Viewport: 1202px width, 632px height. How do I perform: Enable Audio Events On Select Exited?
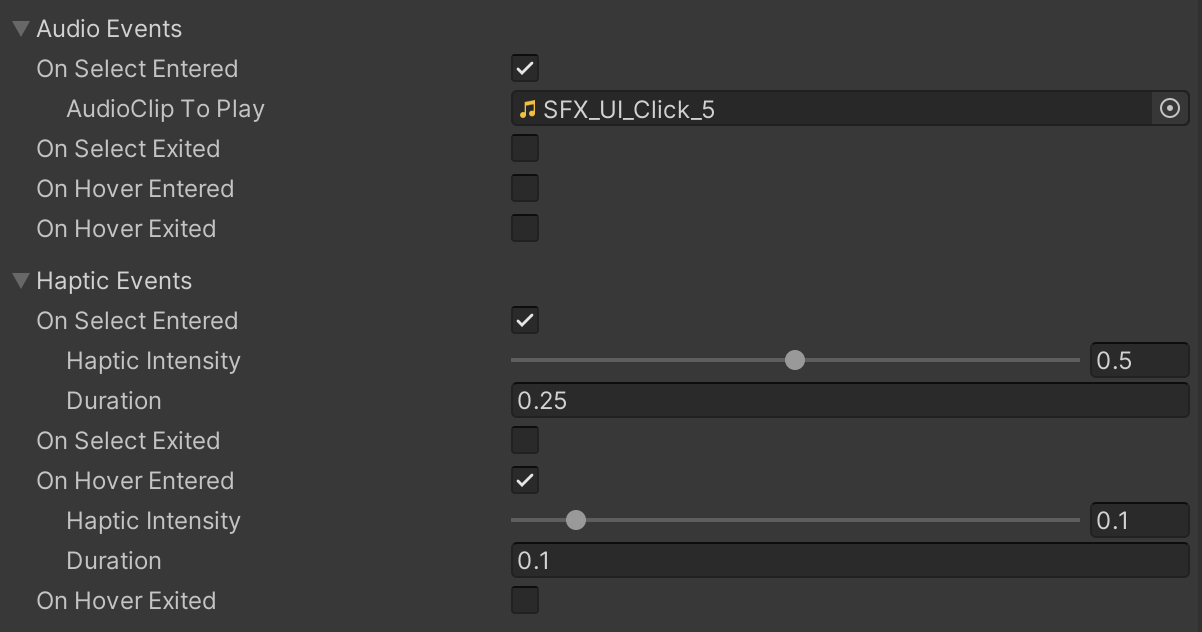coord(525,149)
